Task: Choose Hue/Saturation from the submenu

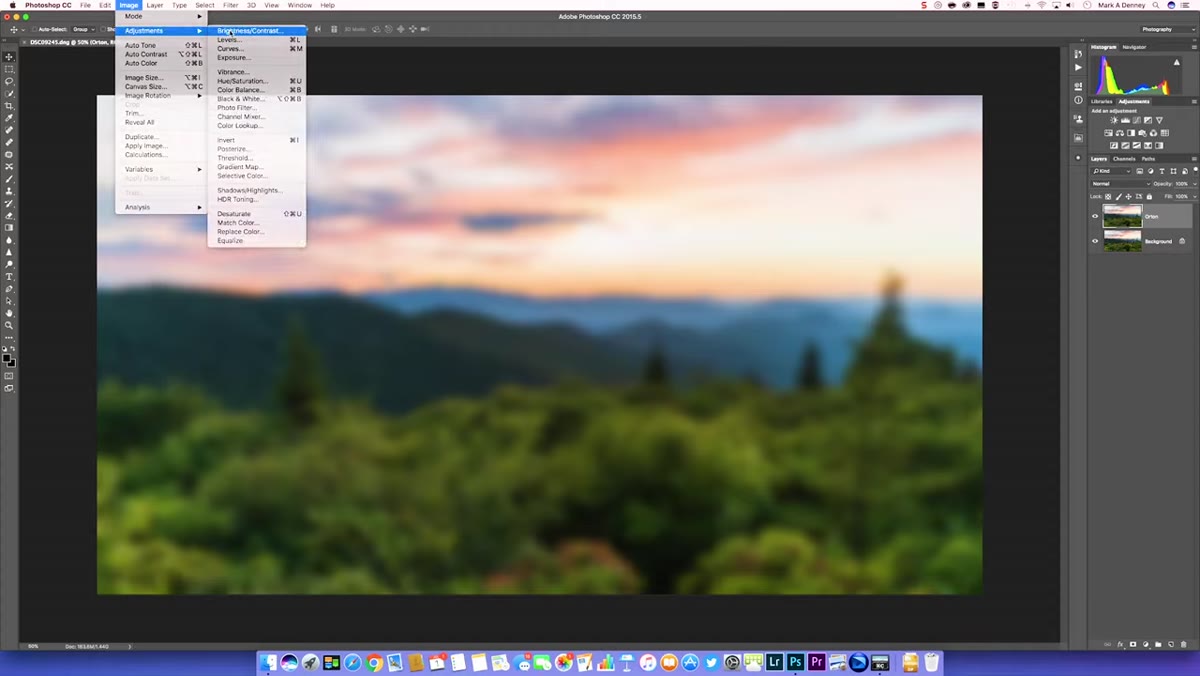Action: click(257, 81)
